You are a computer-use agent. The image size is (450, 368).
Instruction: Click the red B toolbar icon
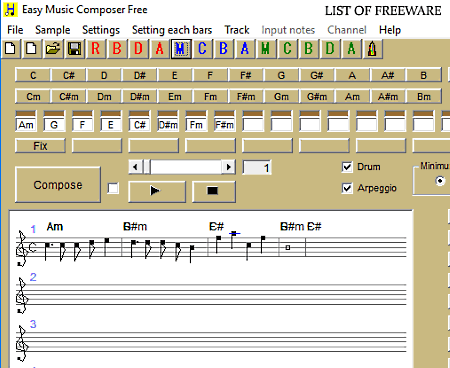(x=117, y=49)
